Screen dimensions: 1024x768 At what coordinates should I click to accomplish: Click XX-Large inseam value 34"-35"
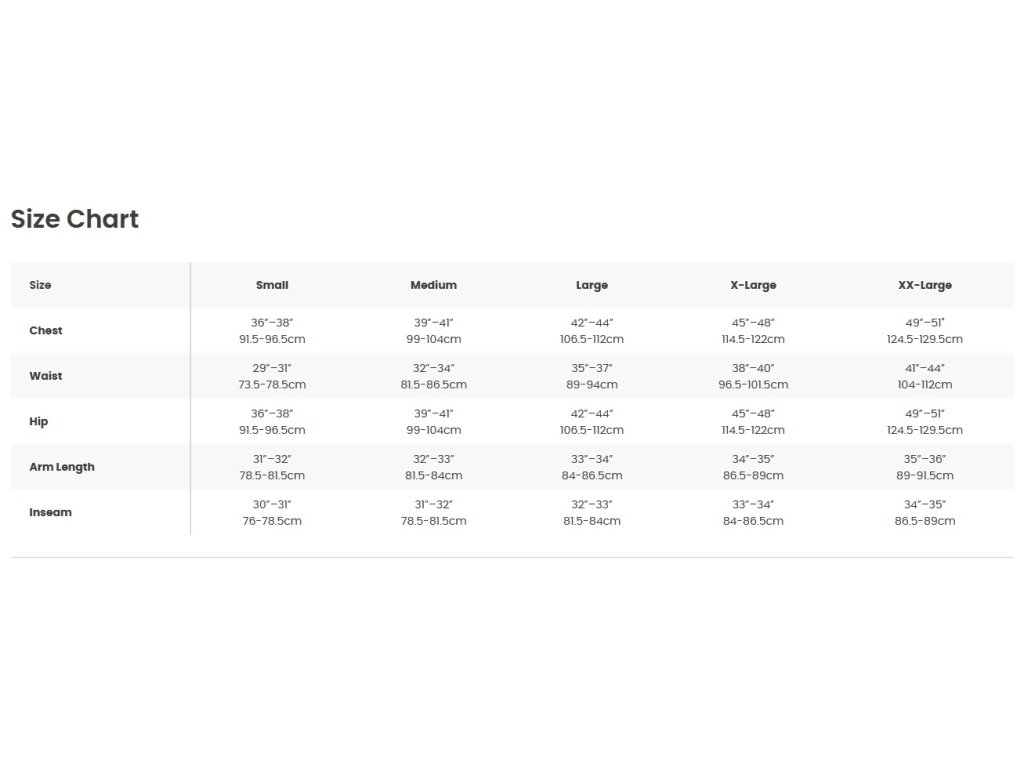[925, 504]
